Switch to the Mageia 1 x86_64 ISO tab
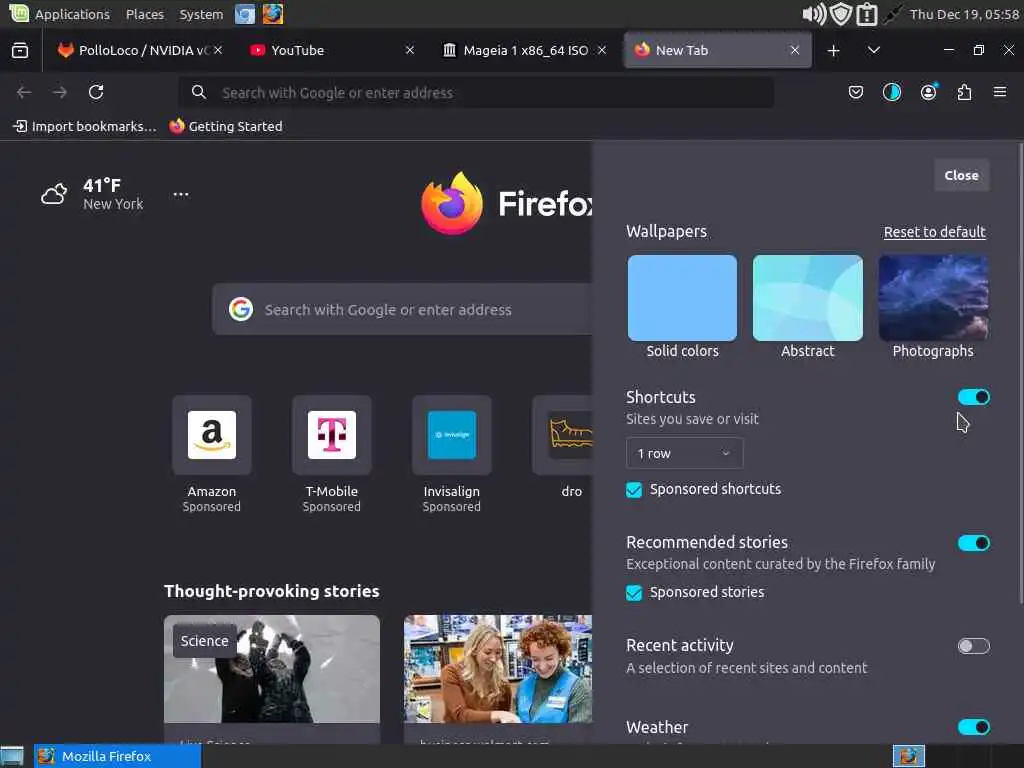Image resolution: width=1024 pixels, height=768 pixels. click(x=526, y=50)
